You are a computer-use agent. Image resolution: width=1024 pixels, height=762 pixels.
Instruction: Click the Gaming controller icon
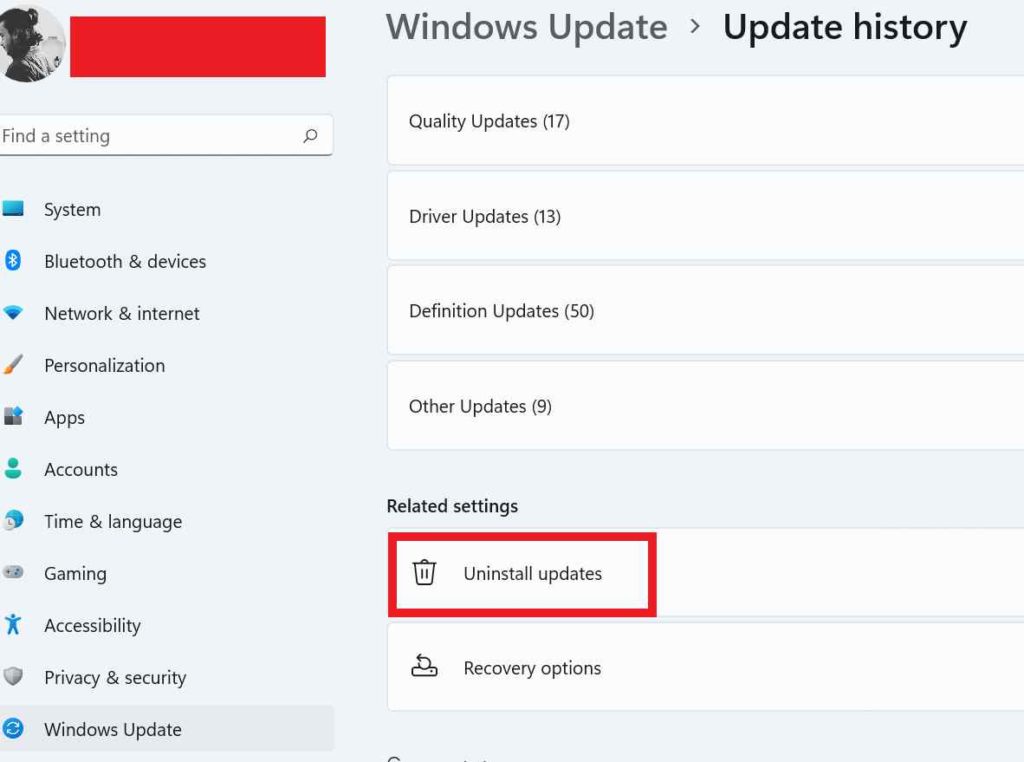pyautogui.click(x=12, y=572)
